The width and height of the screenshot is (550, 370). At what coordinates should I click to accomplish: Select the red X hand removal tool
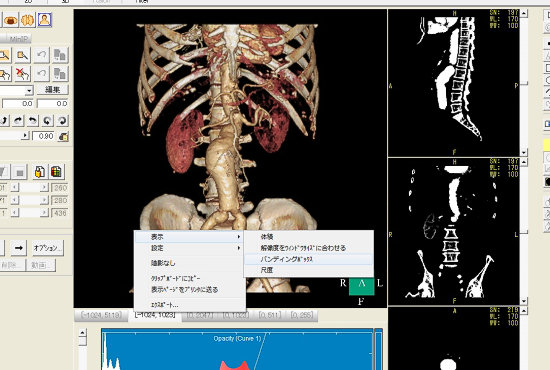22,73
